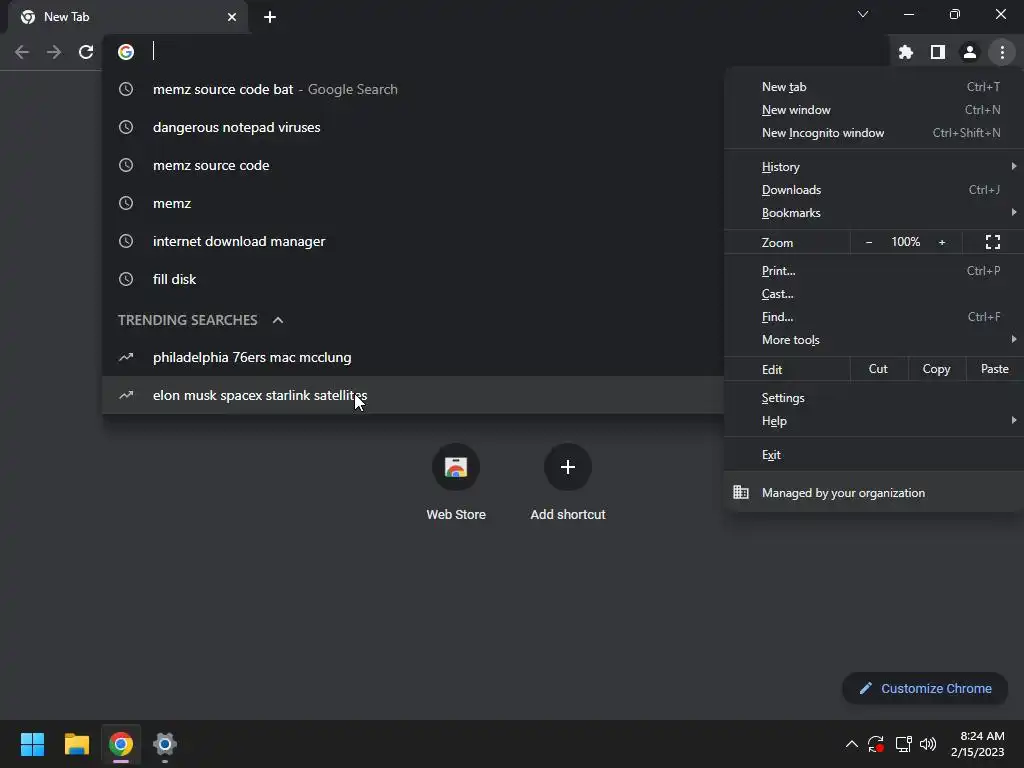Viewport: 1024px width, 768px height.
Task: Click Chrome icon in taskbar
Action: (x=121, y=744)
